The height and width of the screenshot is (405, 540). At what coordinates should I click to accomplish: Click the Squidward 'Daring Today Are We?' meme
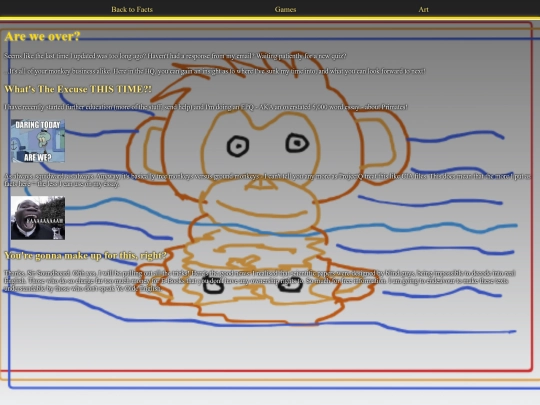click(38, 141)
